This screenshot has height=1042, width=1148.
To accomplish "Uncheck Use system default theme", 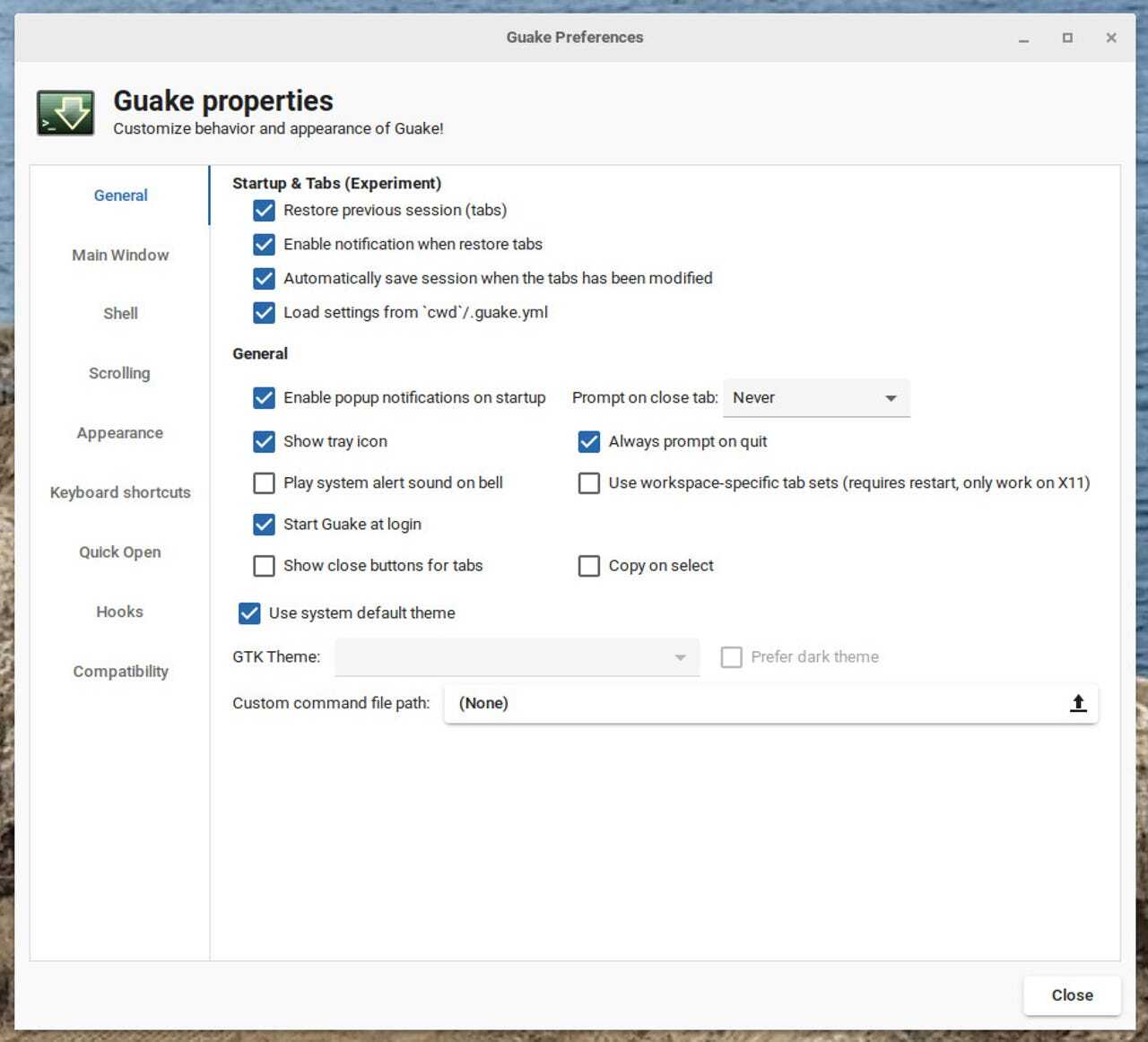I will pos(249,613).
